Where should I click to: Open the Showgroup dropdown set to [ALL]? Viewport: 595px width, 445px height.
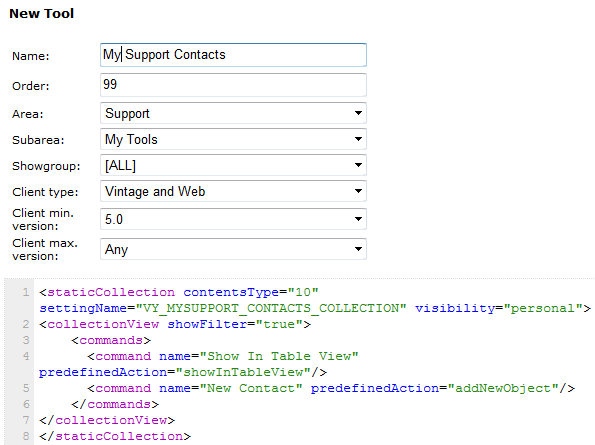tap(233, 165)
